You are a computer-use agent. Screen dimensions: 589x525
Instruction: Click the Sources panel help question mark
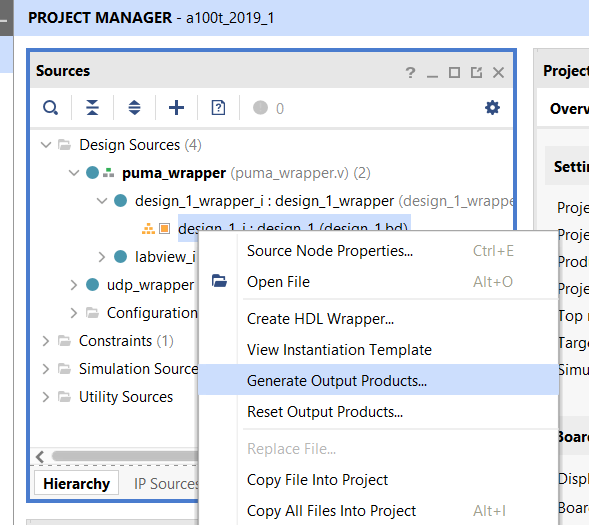tap(410, 72)
